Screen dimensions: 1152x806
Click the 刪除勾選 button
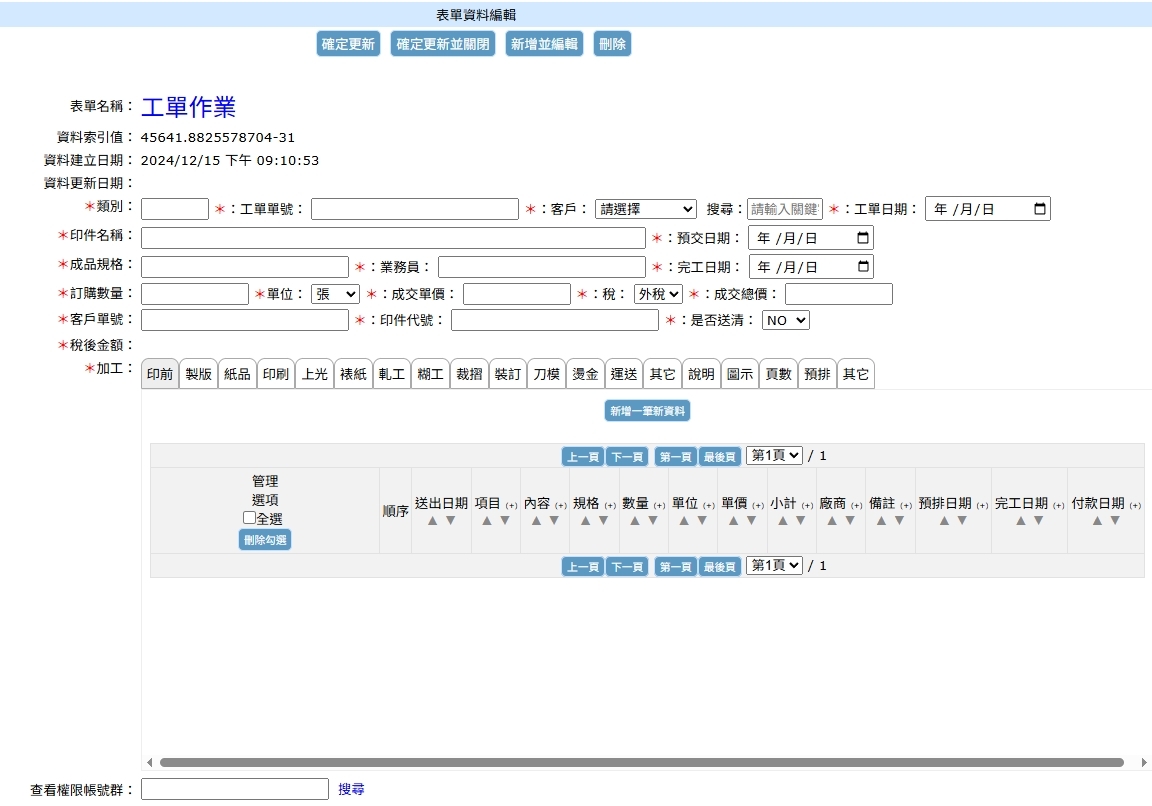click(x=264, y=540)
